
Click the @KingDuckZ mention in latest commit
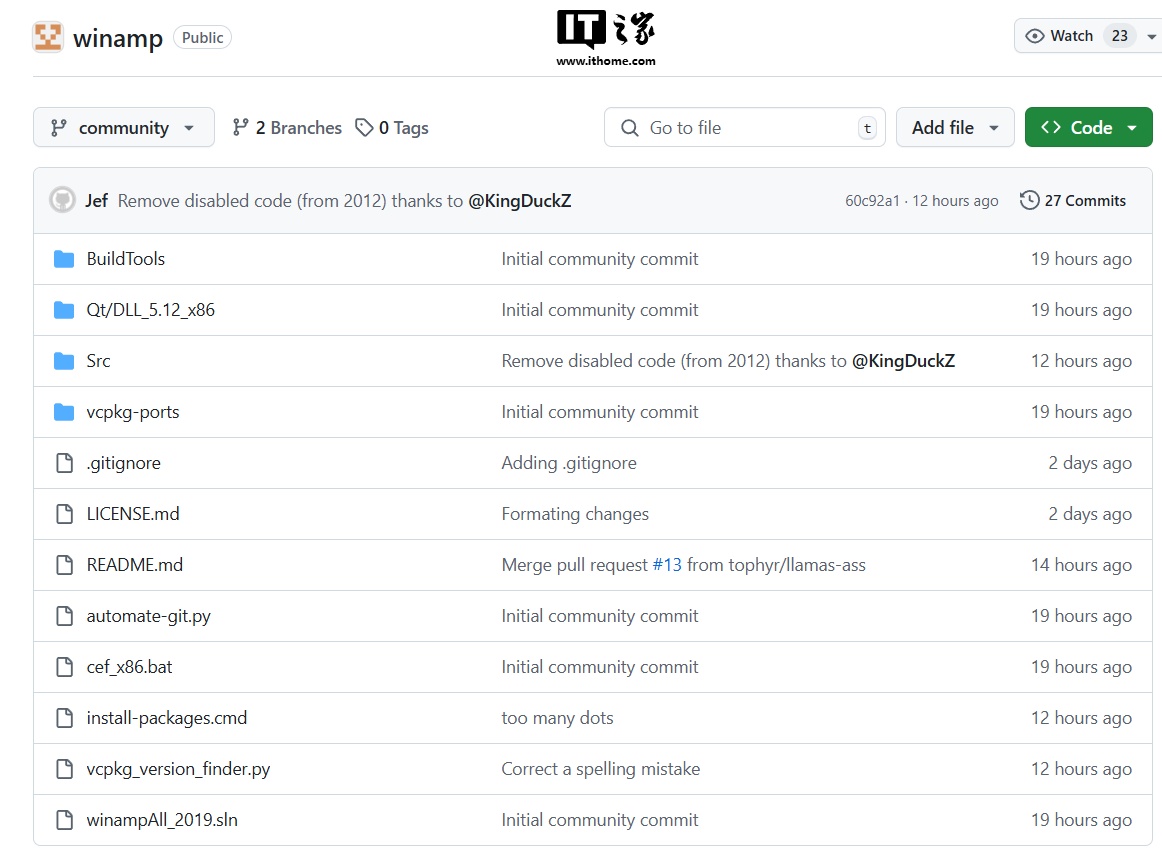[x=519, y=201]
